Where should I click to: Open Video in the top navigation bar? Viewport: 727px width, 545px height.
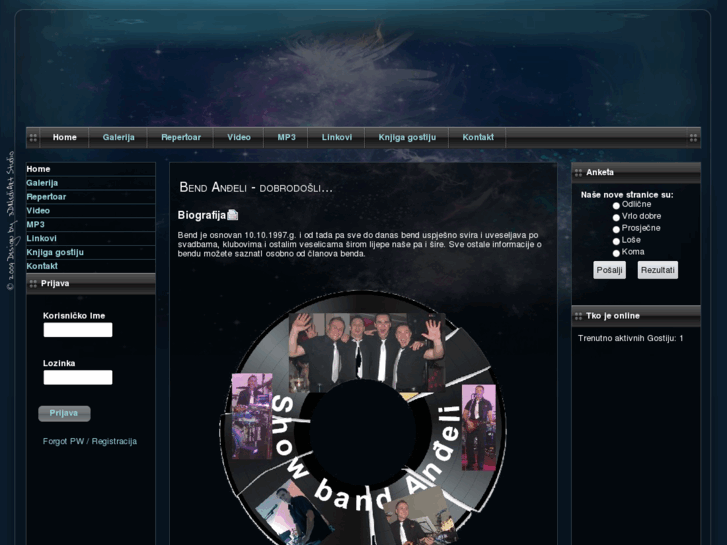click(x=239, y=137)
